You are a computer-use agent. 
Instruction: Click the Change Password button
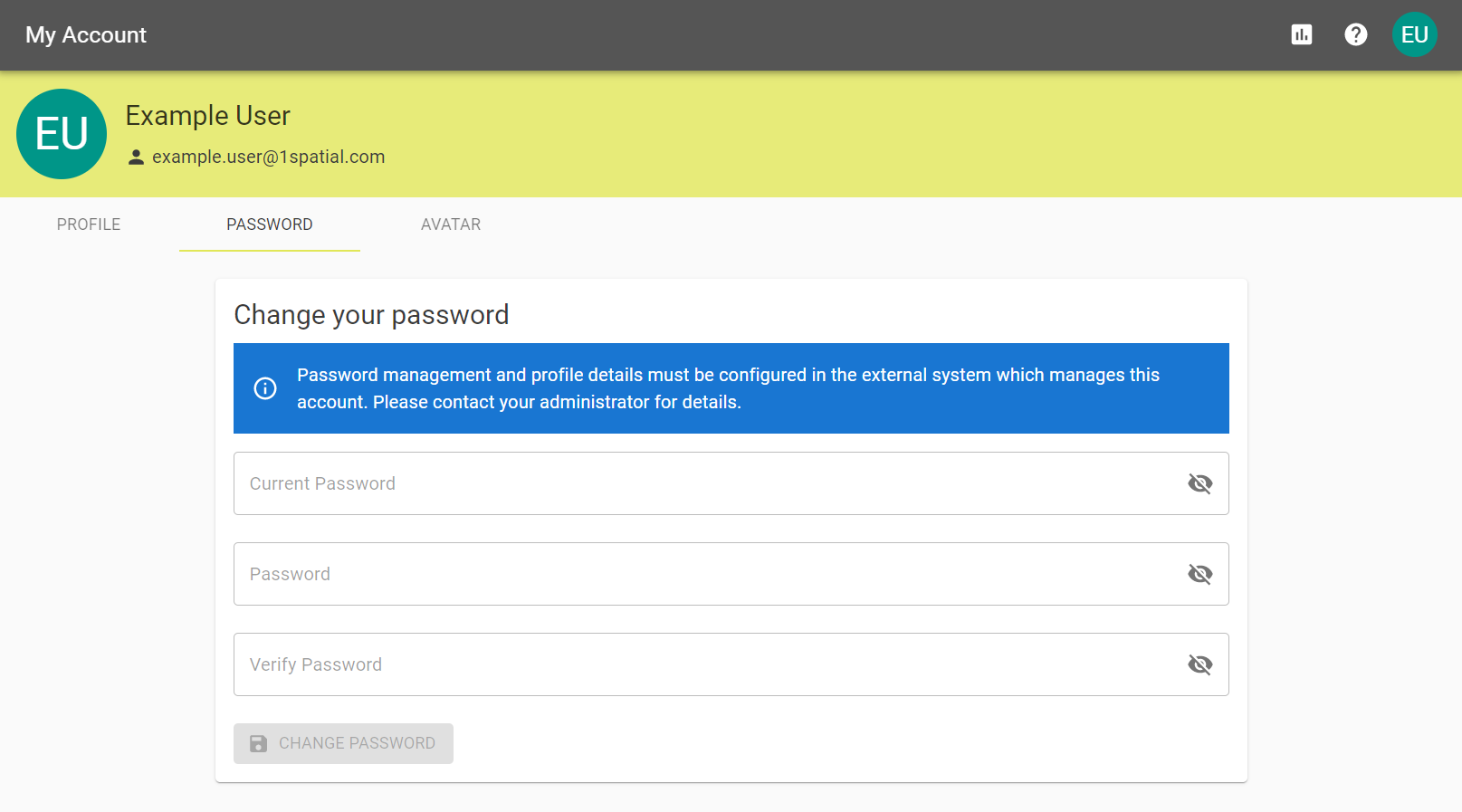[343, 743]
